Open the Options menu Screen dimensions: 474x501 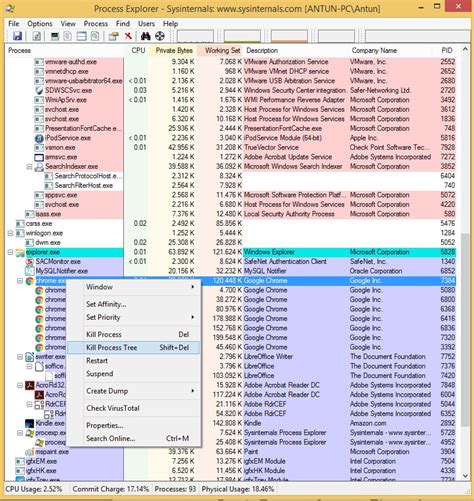tap(40, 24)
